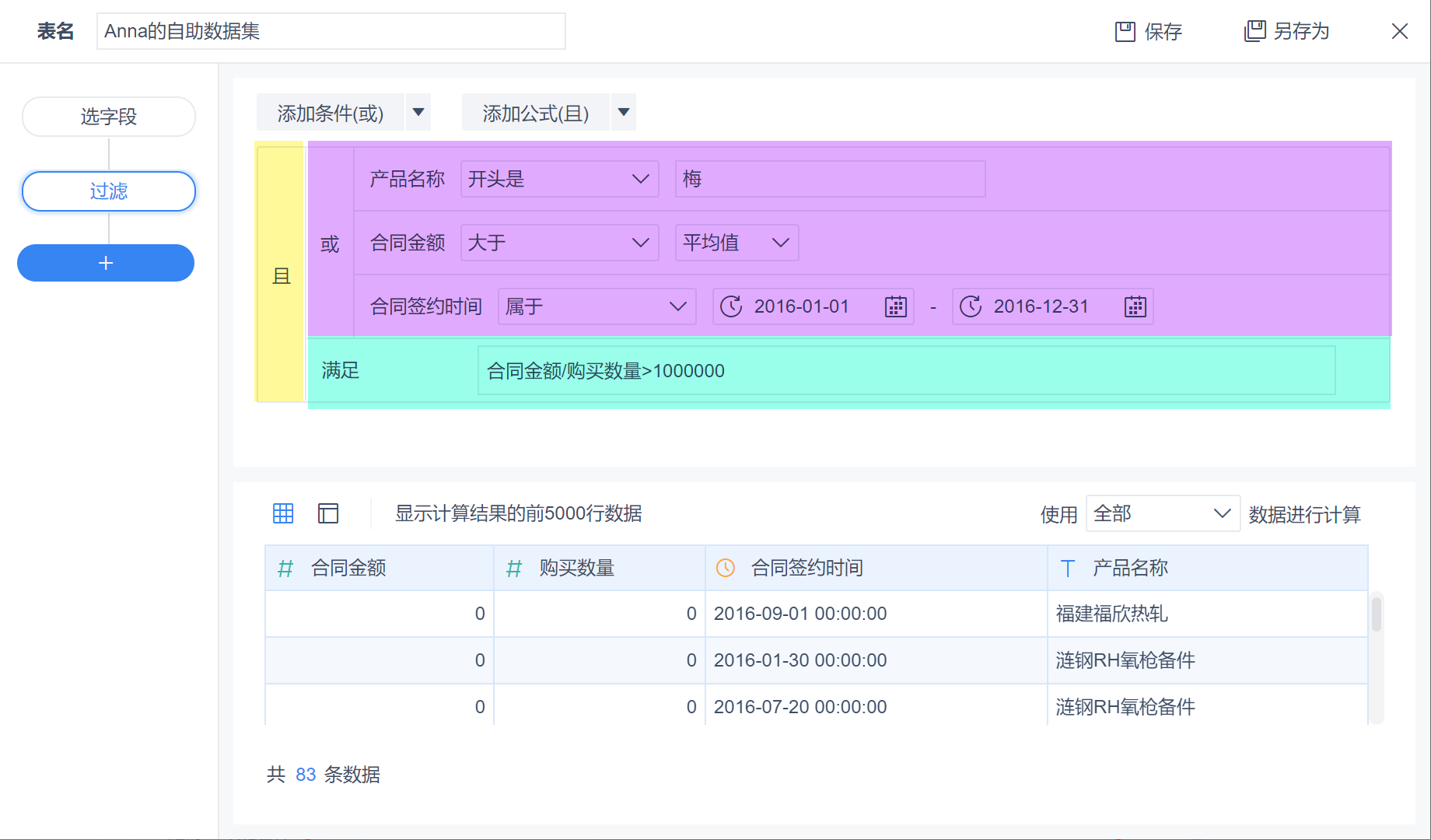Select the 选字段 step
1431x840 pixels.
click(109, 117)
